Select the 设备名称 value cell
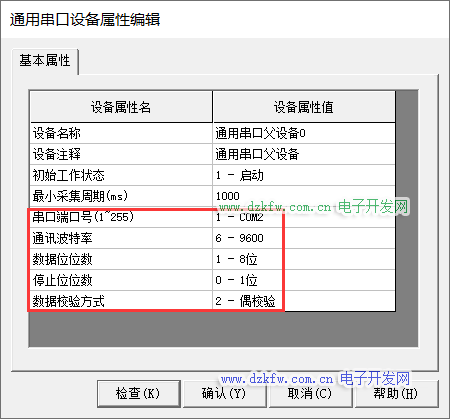450x419 pixels. pyautogui.click(x=304, y=133)
